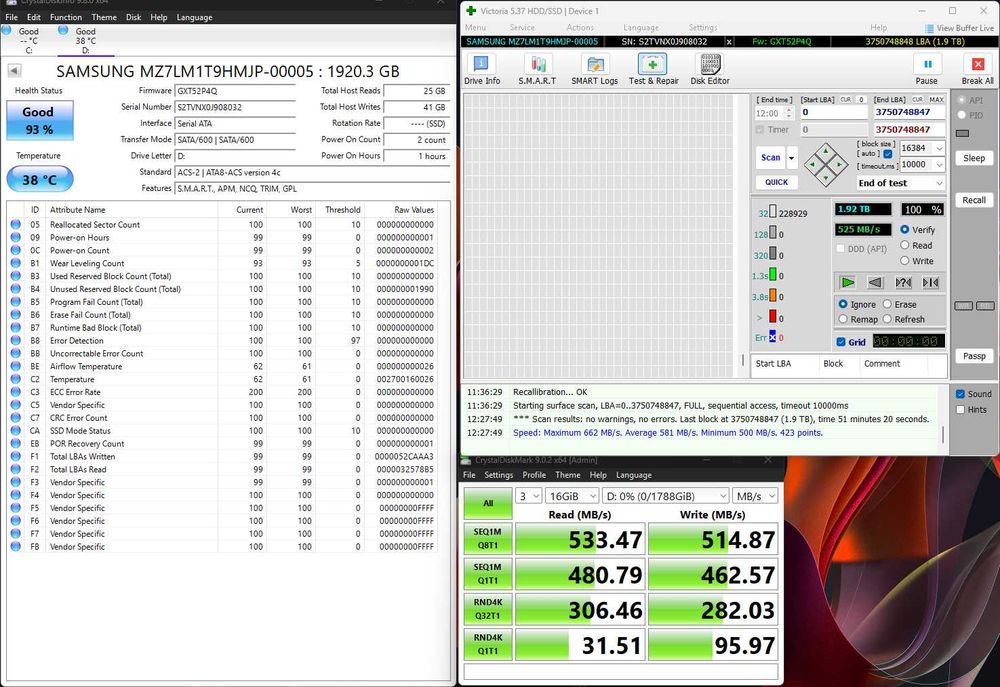Toggle the Sound checkbox
1000x687 pixels.
960,394
